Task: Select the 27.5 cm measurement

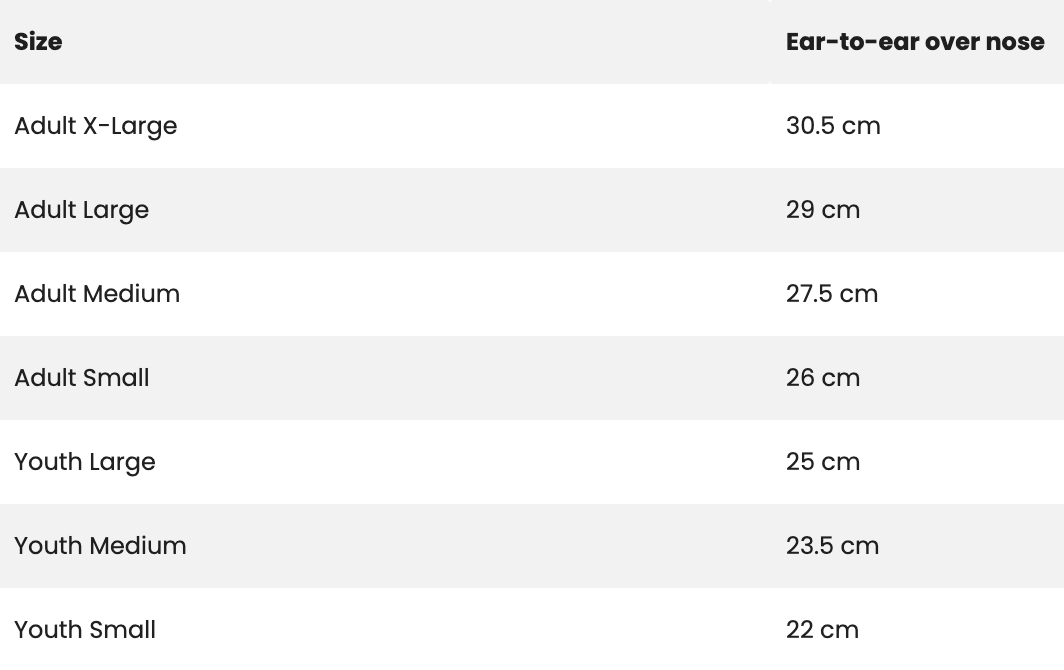Action: (832, 294)
